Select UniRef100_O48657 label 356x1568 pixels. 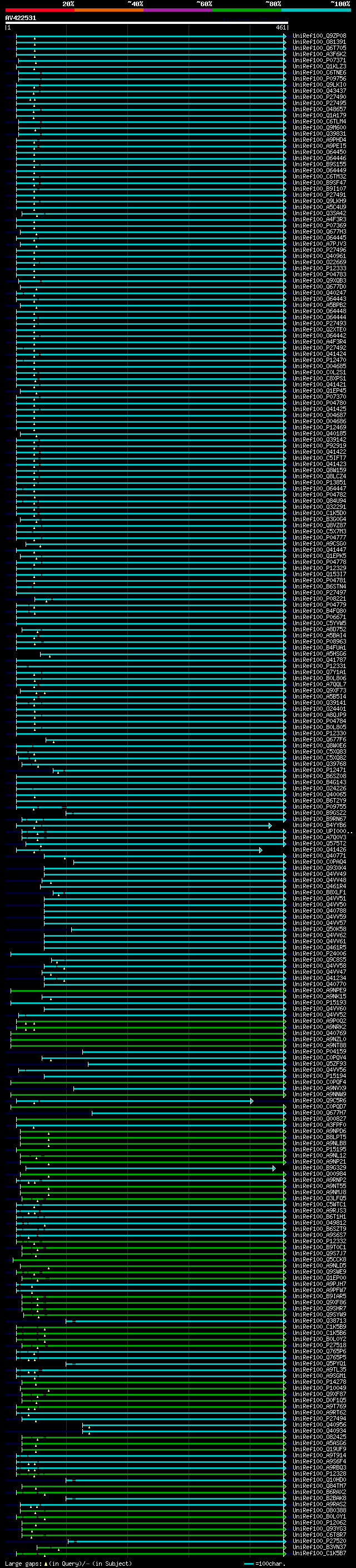(x=319, y=109)
